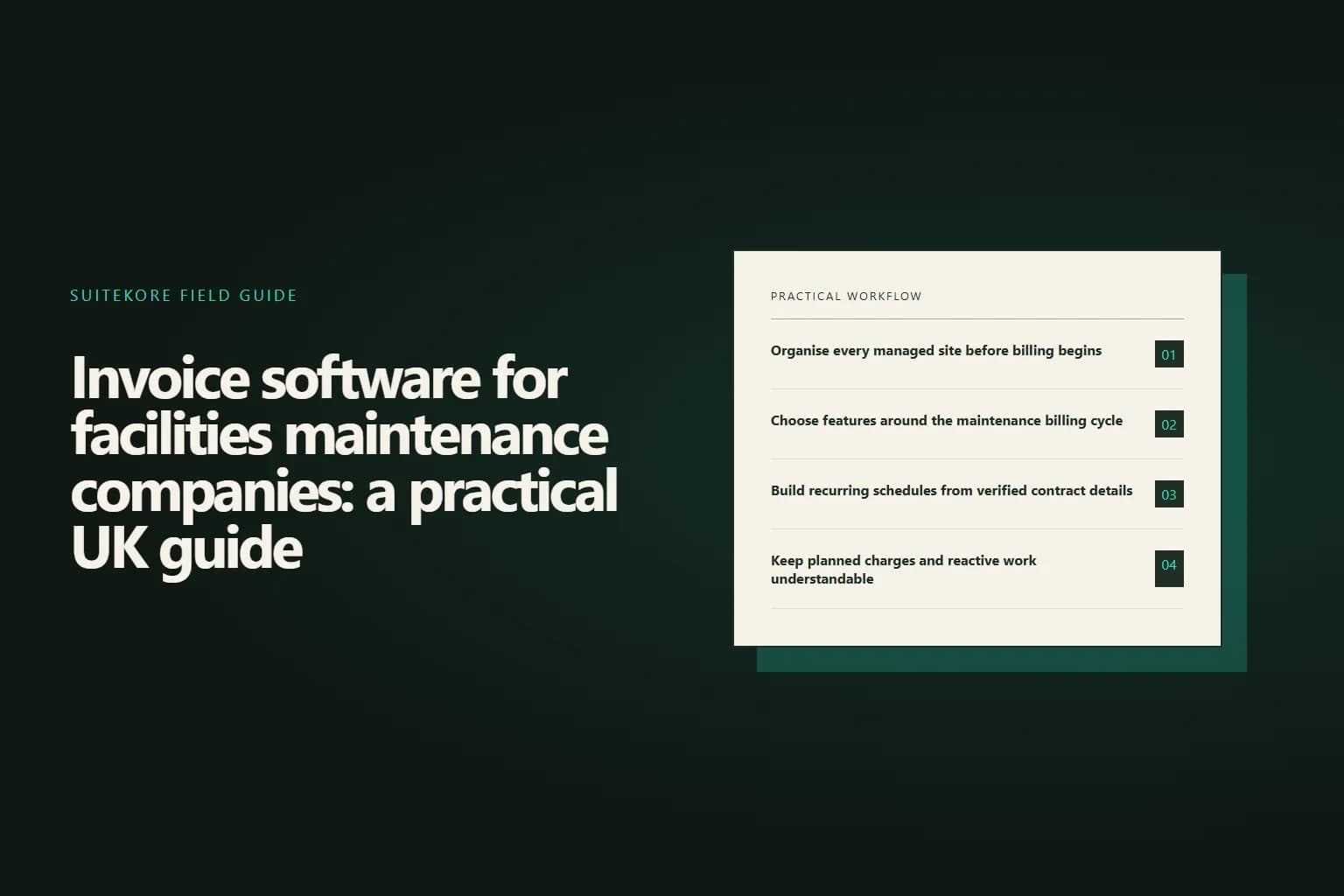Click the word 'SUITEKORE' in the eyebrow
The height and width of the screenshot is (896, 1344).
pyautogui.click(x=121, y=296)
